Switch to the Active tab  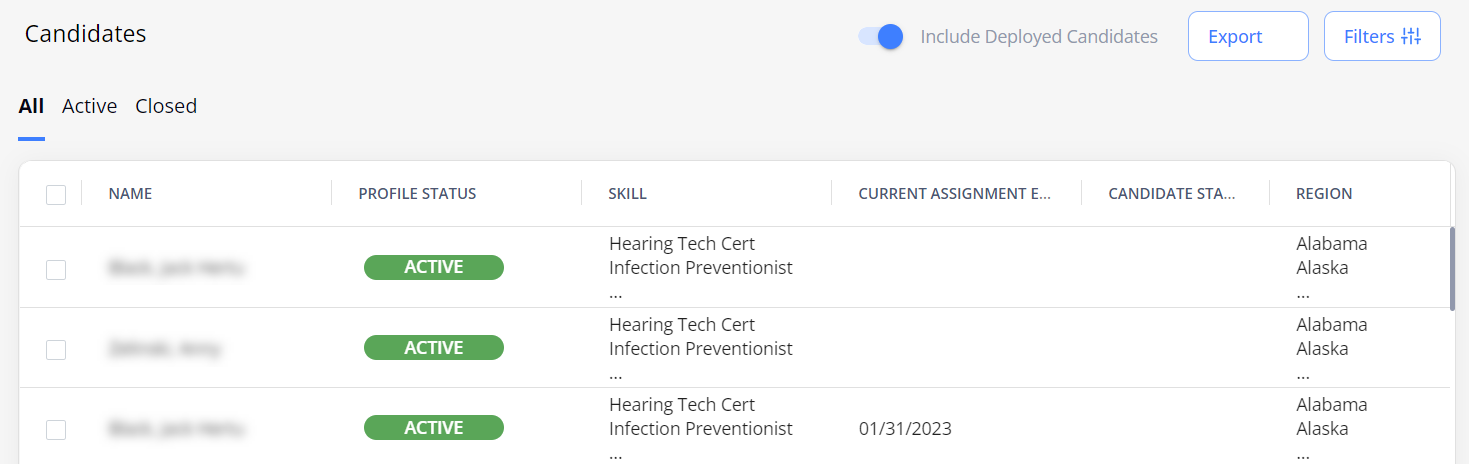coord(90,106)
